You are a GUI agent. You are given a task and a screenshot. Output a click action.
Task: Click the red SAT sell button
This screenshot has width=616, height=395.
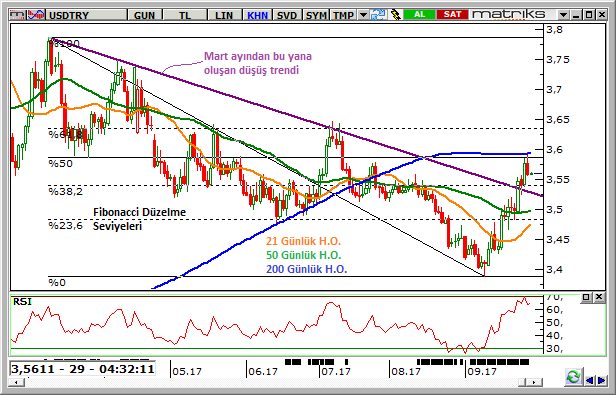452,15
